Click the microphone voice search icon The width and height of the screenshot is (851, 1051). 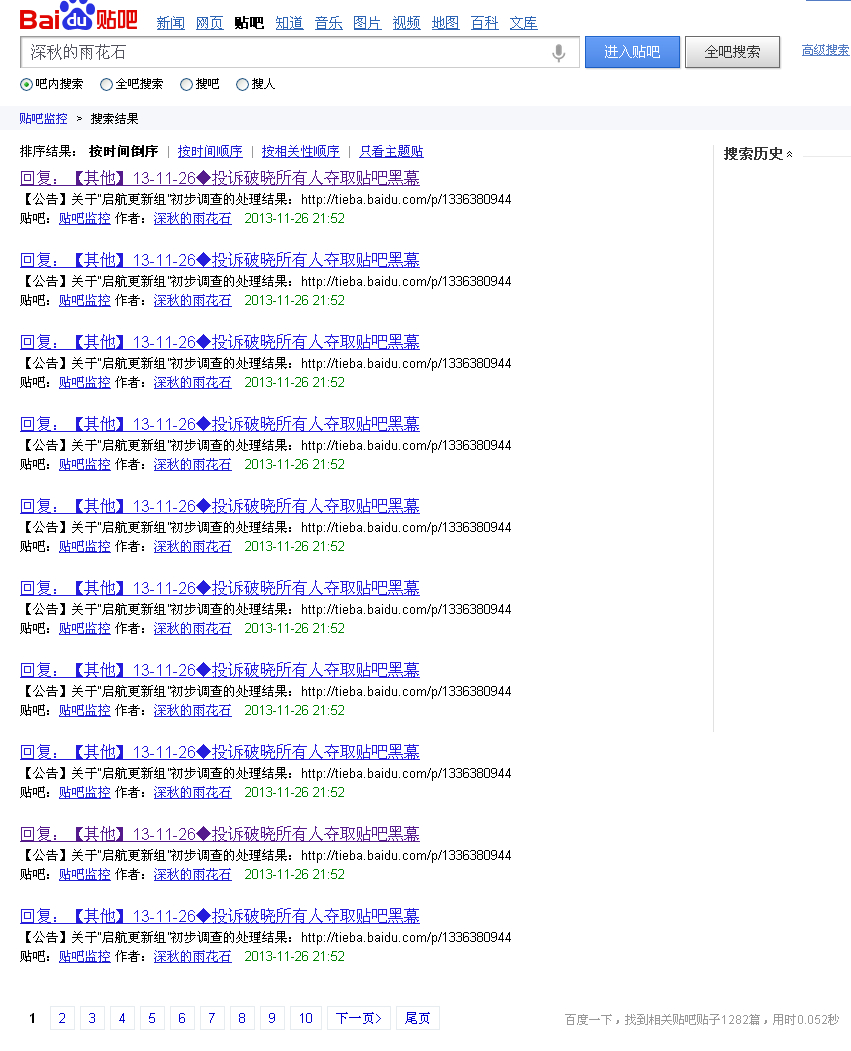click(x=558, y=52)
